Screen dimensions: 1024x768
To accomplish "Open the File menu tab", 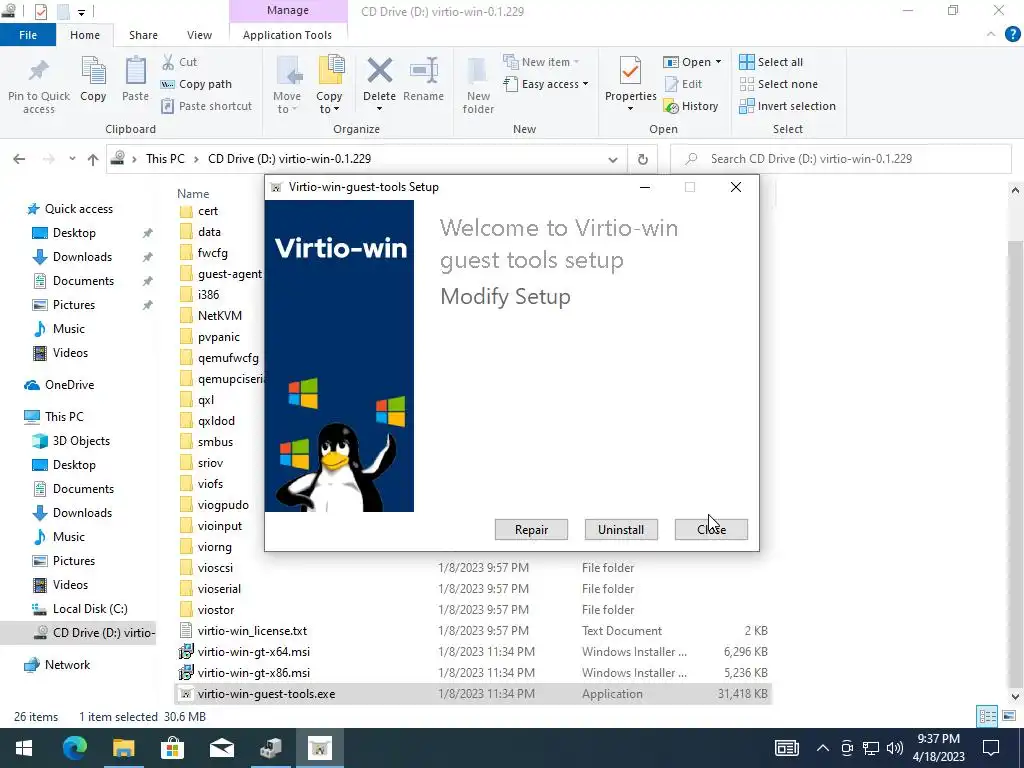I will tap(27, 35).
